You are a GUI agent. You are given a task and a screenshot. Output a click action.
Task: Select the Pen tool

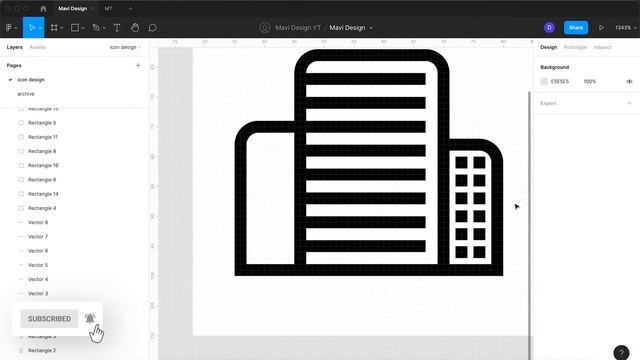pos(96,28)
